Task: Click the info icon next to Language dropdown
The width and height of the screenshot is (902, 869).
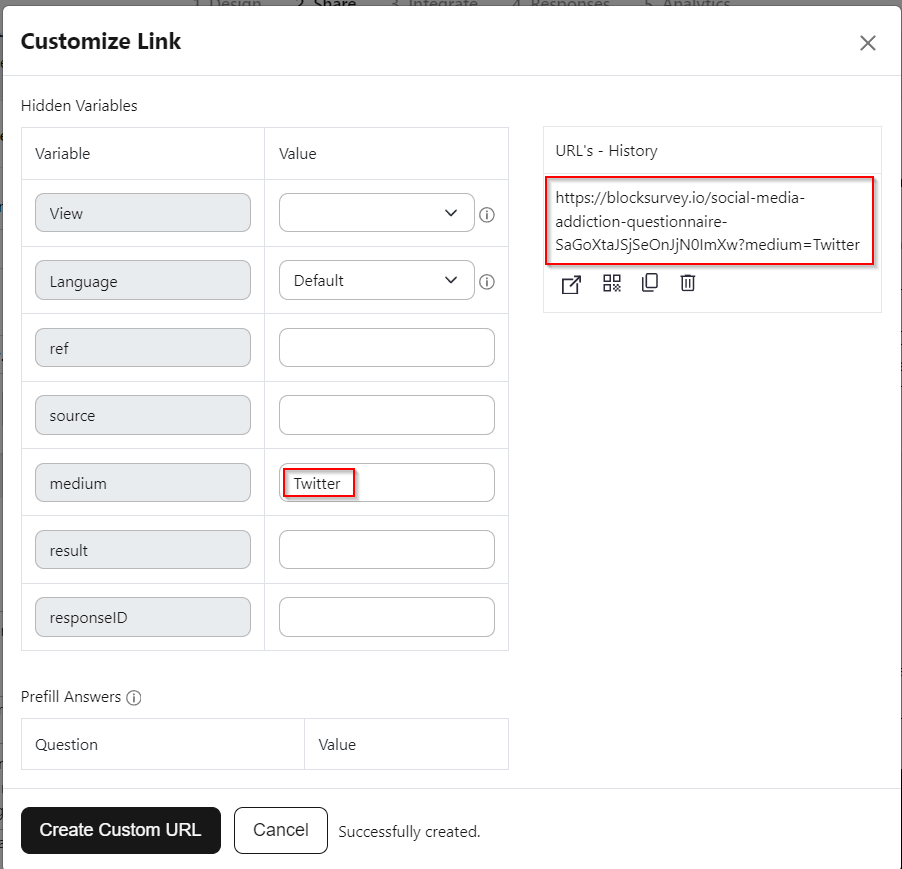Action: click(x=487, y=282)
